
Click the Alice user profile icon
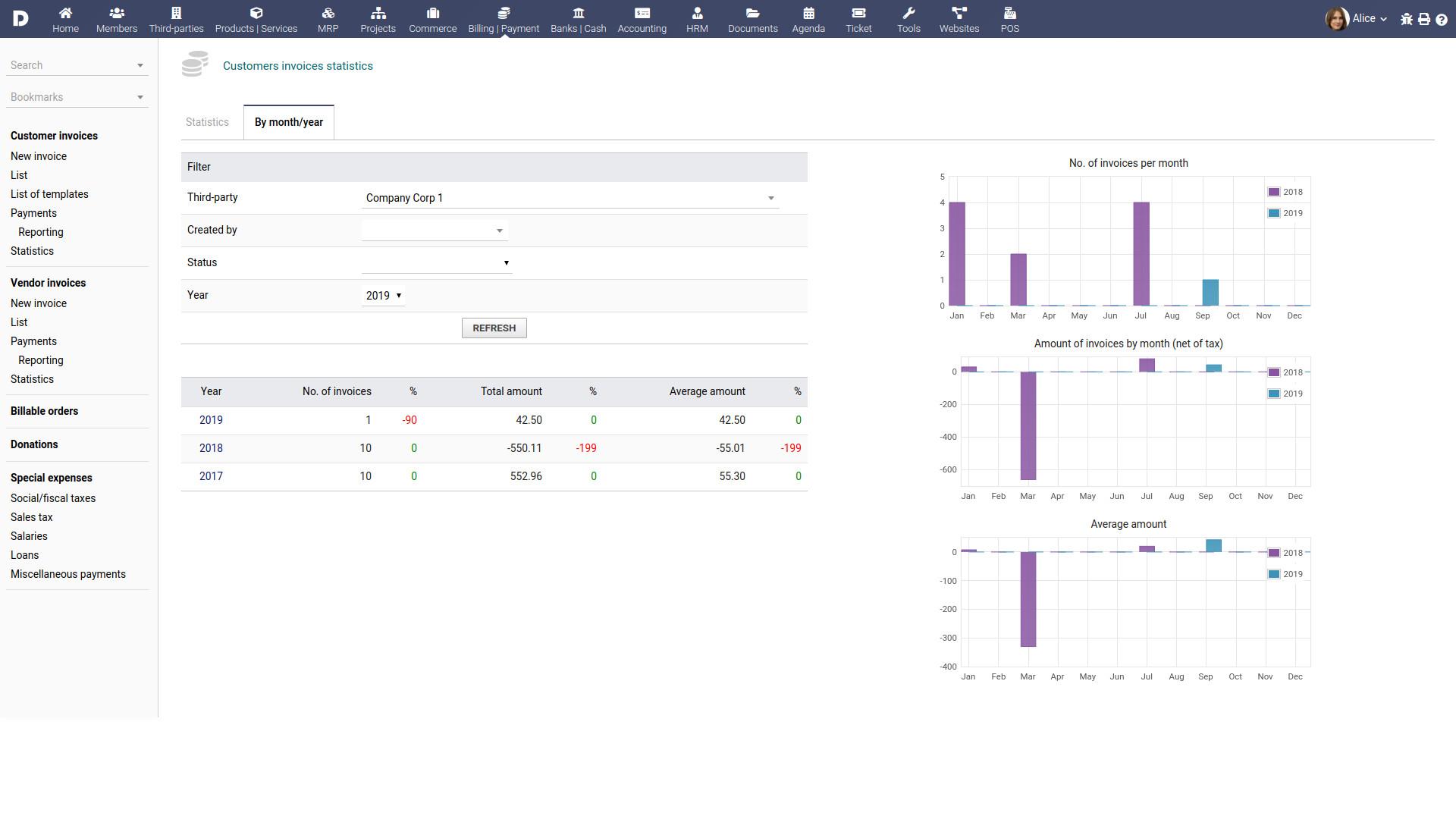(1340, 19)
